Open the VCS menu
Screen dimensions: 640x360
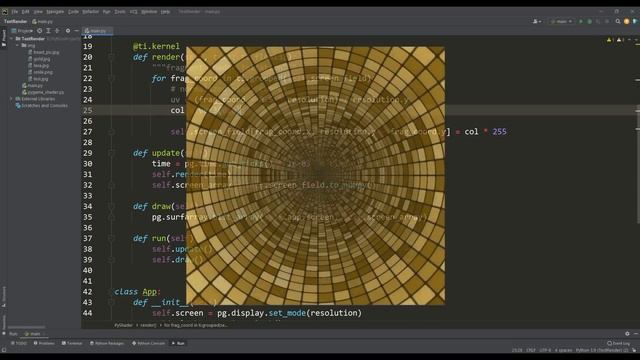tap(133, 12)
